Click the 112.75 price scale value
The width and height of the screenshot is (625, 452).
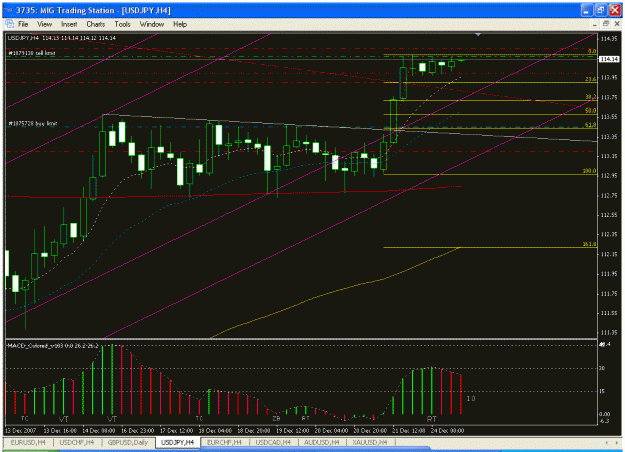[609, 195]
